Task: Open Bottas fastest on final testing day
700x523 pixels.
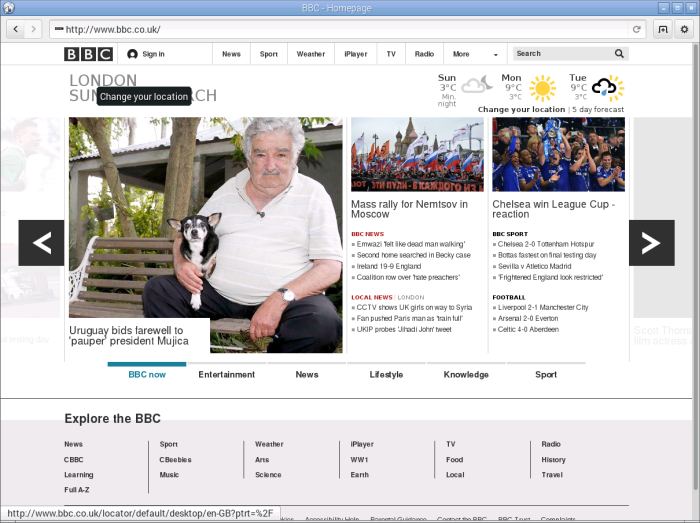Action: tap(547, 255)
